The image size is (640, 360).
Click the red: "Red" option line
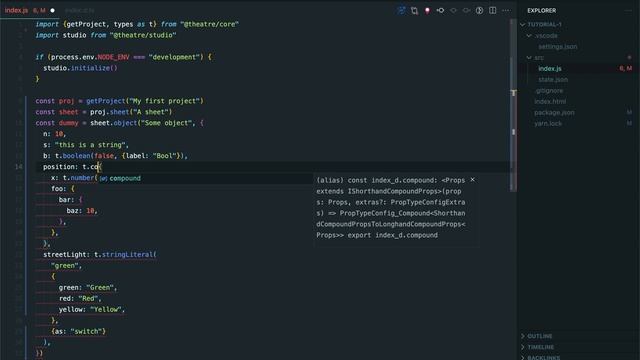click(80, 298)
